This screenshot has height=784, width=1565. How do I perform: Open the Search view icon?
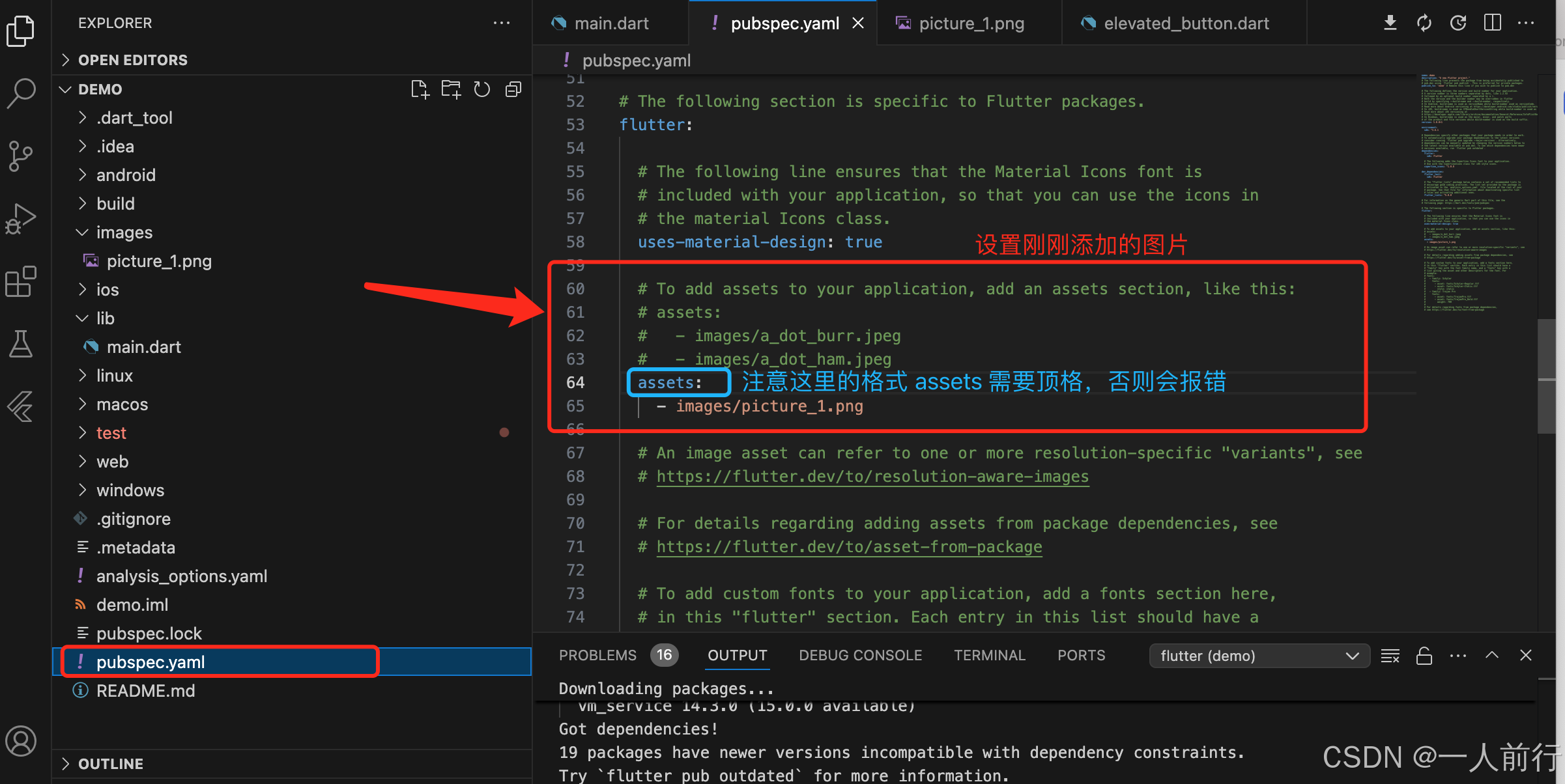click(x=21, y=93)
